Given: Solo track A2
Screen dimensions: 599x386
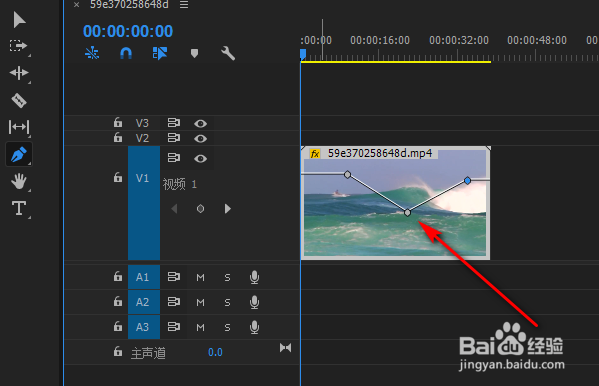Looking at the screenshot, I should click(x=227, y=303).
